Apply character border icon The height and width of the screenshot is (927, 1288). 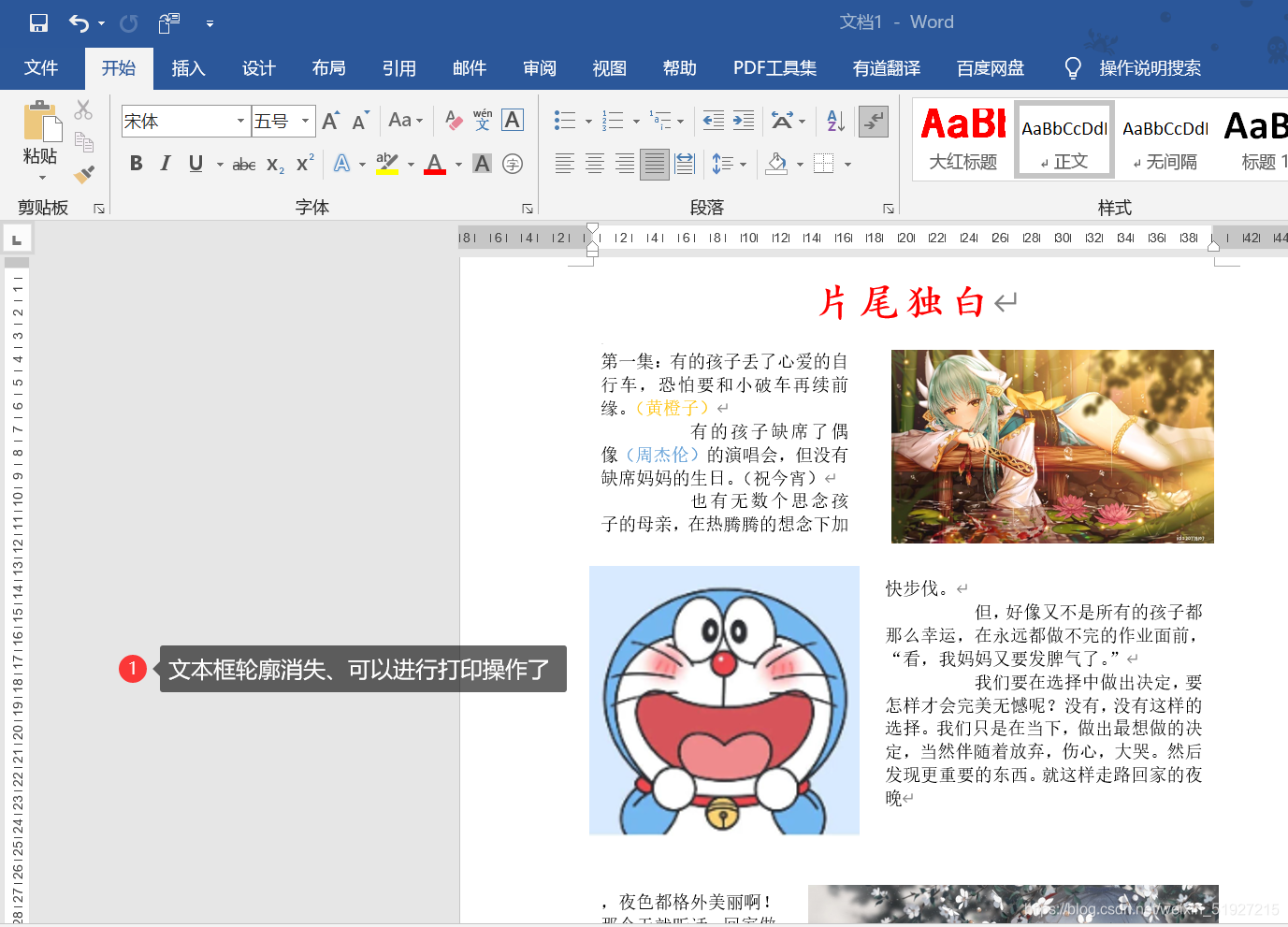tap(513, 120)
